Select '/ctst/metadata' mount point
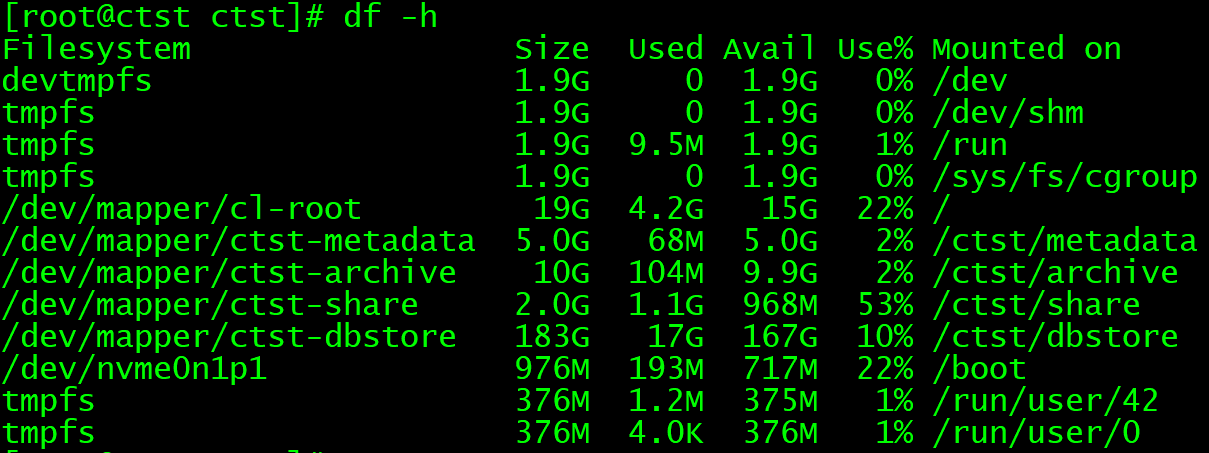This screenshot has width=1209, height=453. (1065, 241)
